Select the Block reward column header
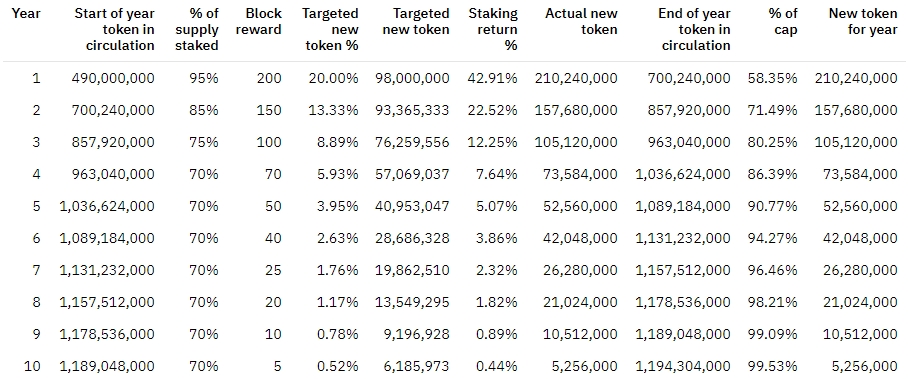908x379 pixels. pos(259,21)
